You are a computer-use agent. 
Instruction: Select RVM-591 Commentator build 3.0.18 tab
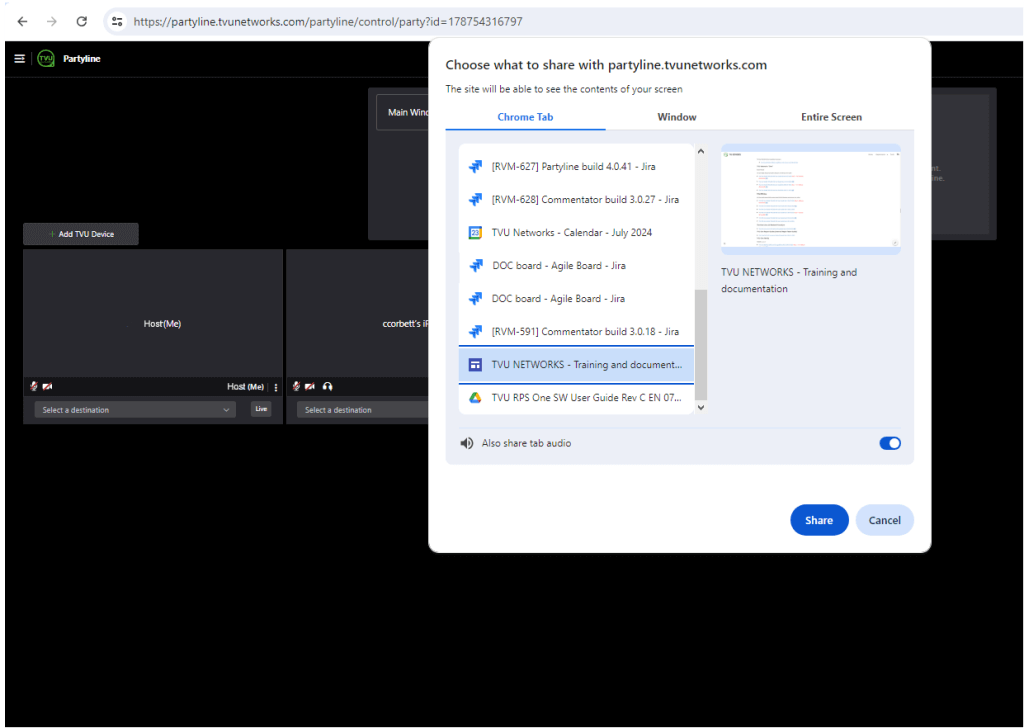576,332
